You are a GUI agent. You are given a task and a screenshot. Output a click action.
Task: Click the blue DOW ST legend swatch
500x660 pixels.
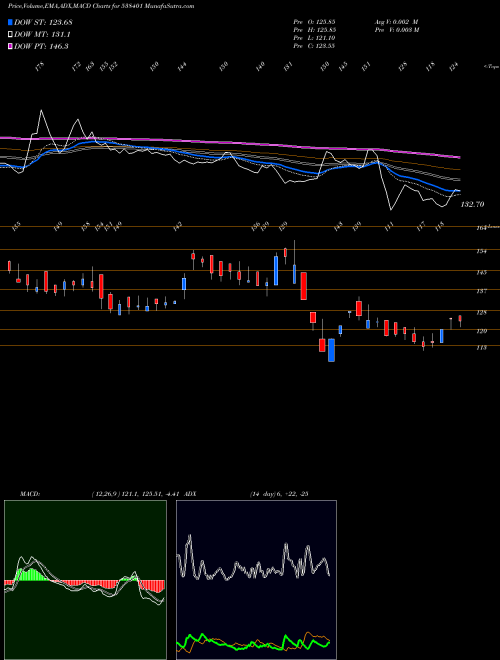click(x=10, y=22)
